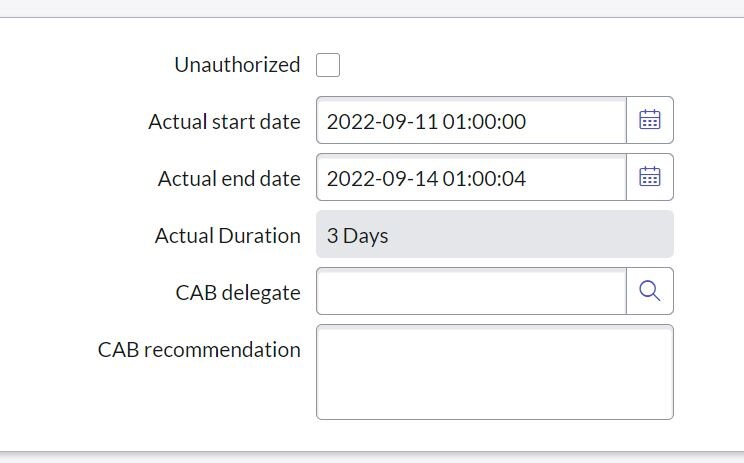Click the CAB delegate lookup magnifier icon
This screenshot has height=463, width=744.
(x=650, y=291)
